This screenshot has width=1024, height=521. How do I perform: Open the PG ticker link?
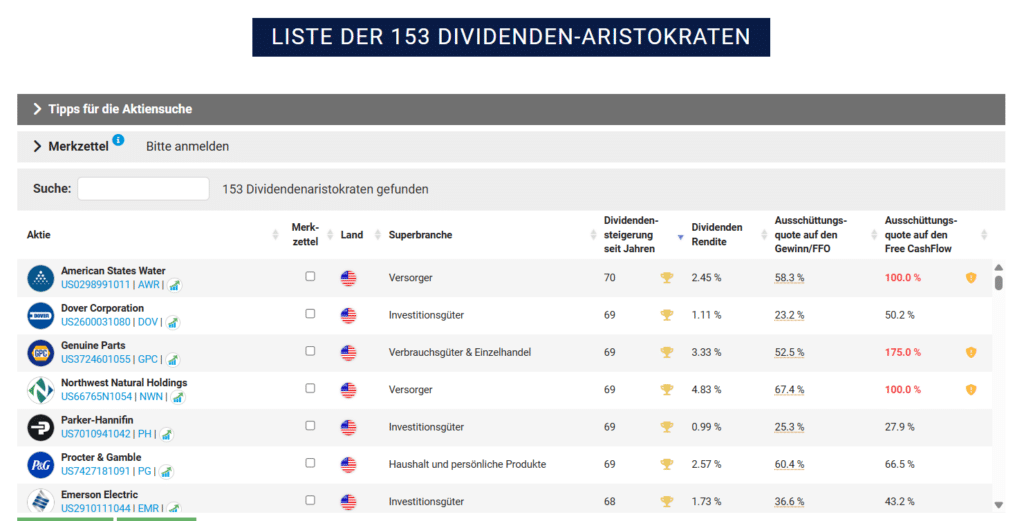[144, 471]
